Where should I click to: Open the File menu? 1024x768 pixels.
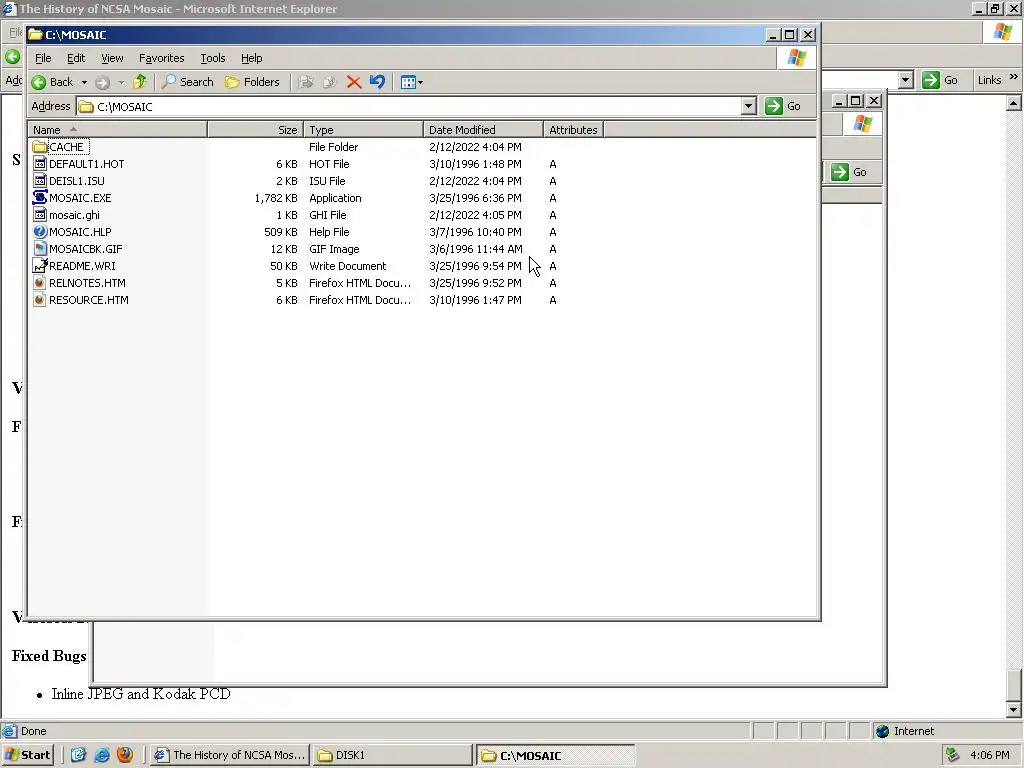point(43,58)
